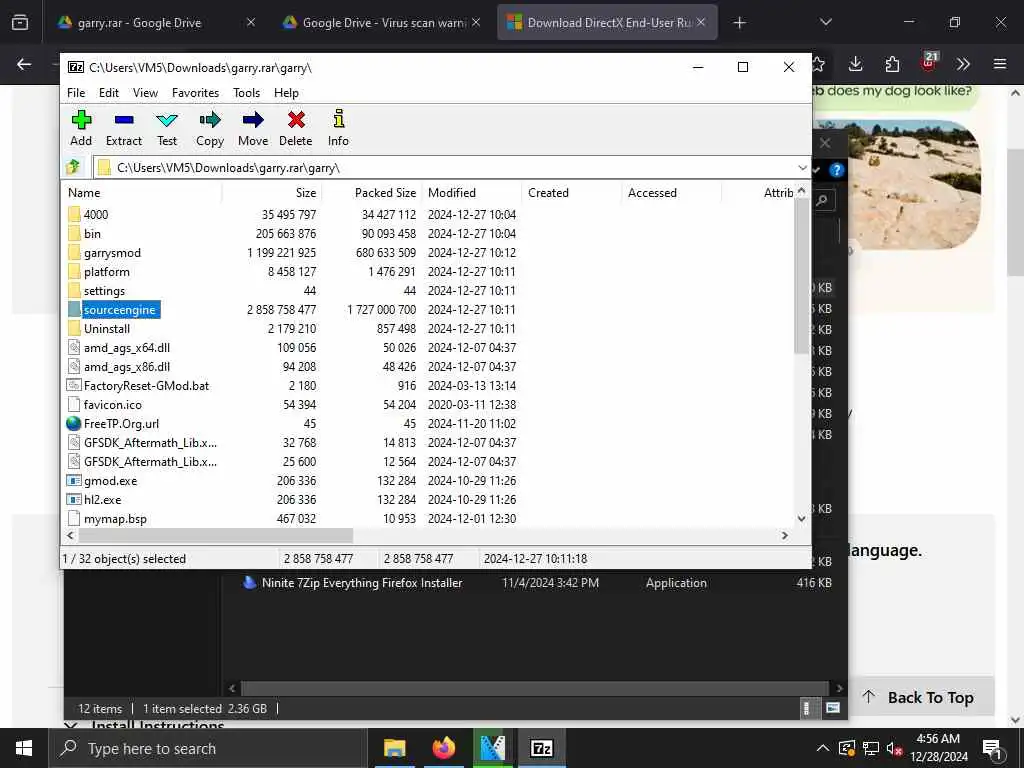The image size is (1024, 768).
Task: Select the platform folder
Action: [x=106, y=271]
